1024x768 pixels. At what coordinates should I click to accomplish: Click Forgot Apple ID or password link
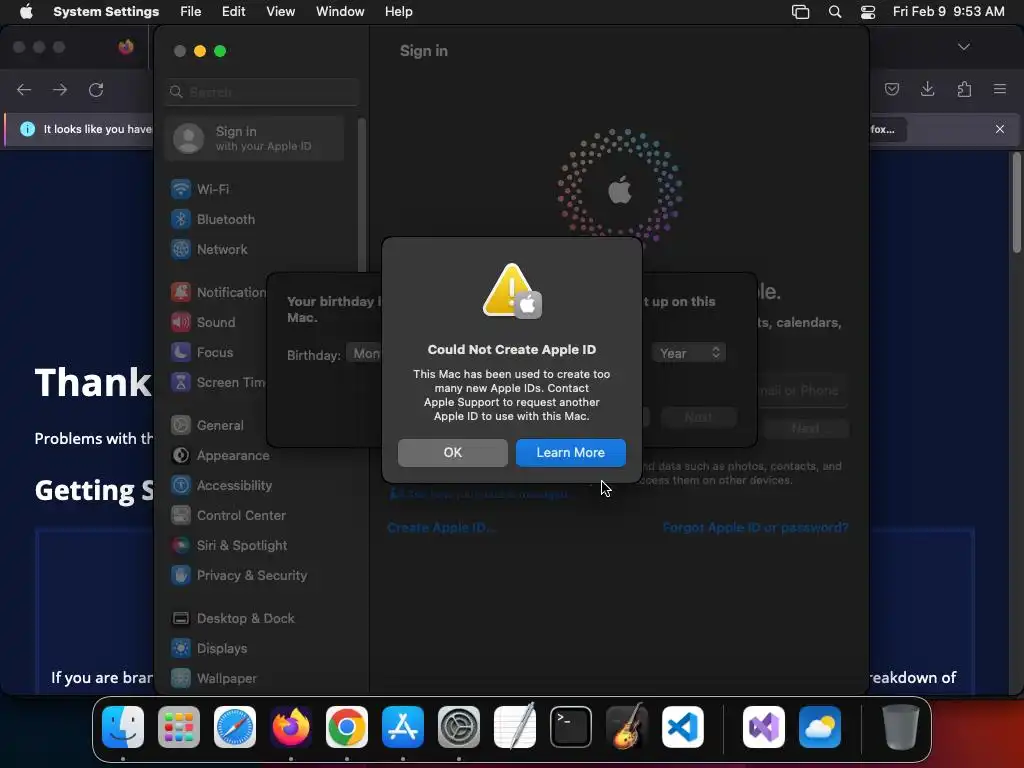tap(756, 528)
